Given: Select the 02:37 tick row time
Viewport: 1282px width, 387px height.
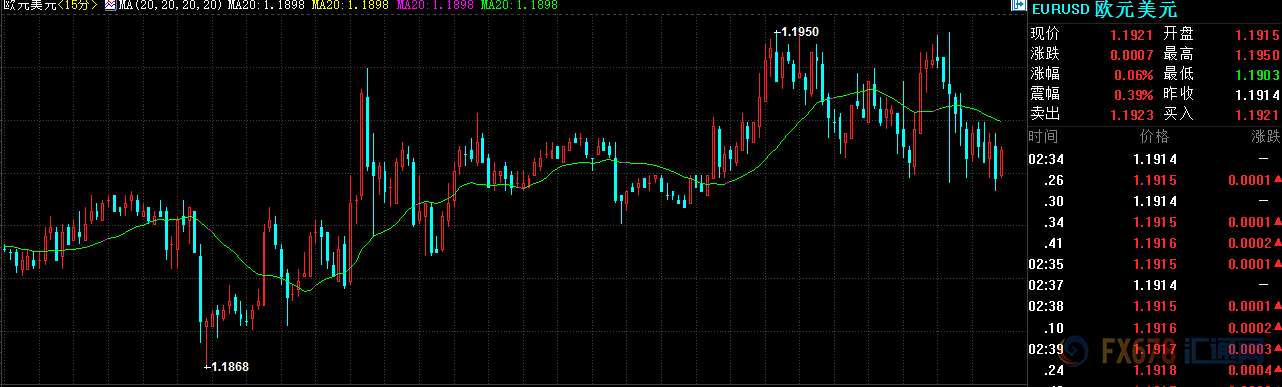Looking at the screenshot, I should pos(1047,286).
